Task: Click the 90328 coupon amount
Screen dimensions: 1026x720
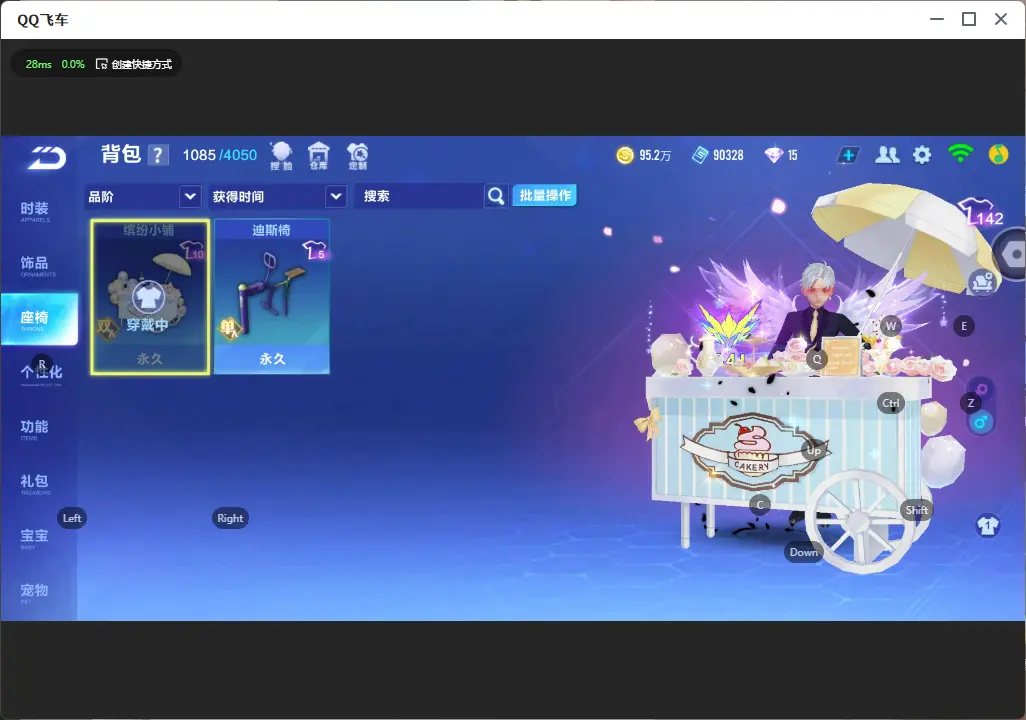Action: tap(728, 155)
